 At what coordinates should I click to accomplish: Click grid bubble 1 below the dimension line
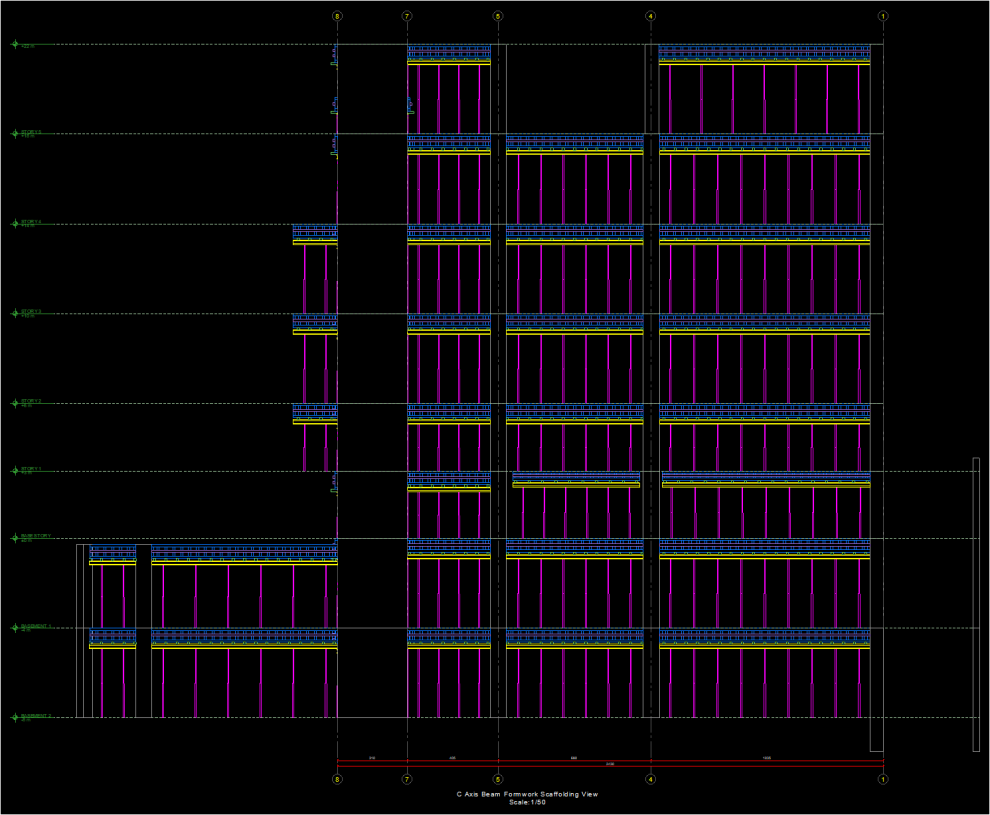pyautogui.click(x=883, y=779)
